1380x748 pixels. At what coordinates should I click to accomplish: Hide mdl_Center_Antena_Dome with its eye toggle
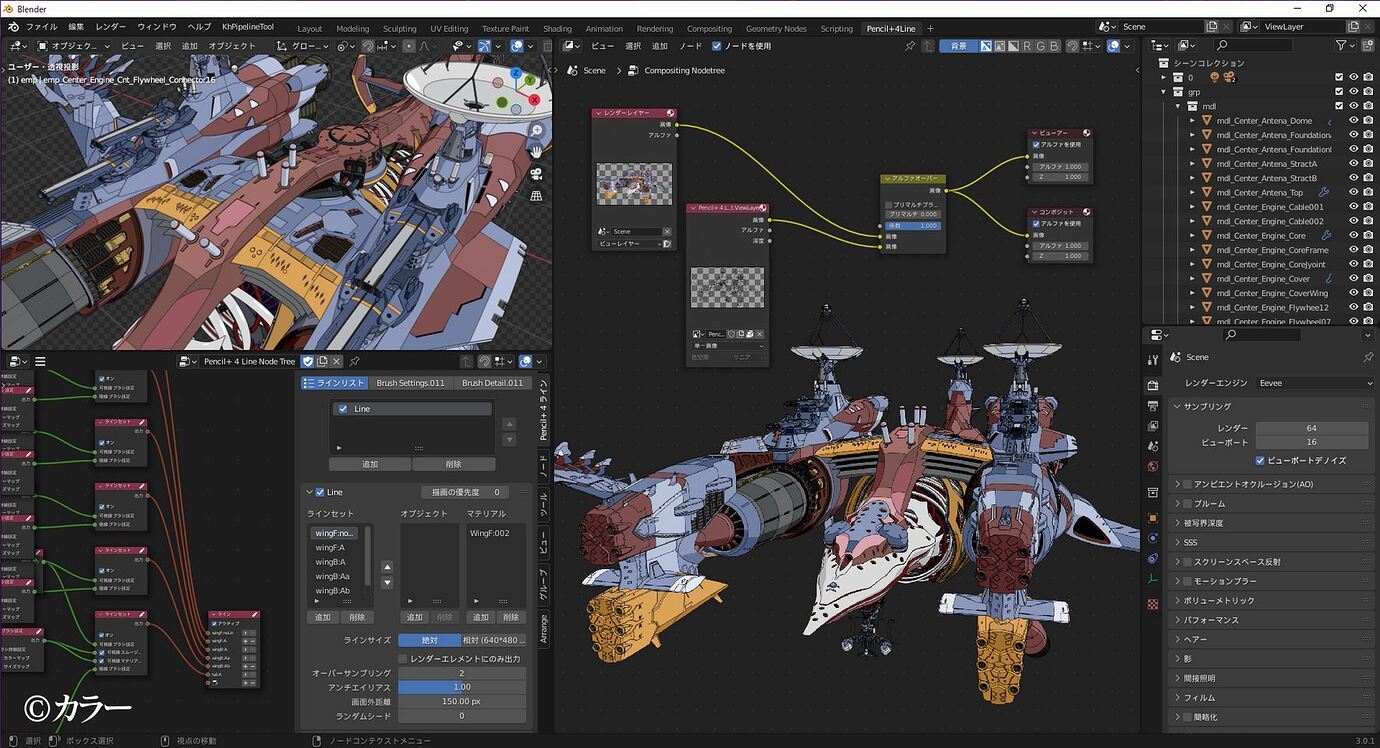pos(1353,120)
